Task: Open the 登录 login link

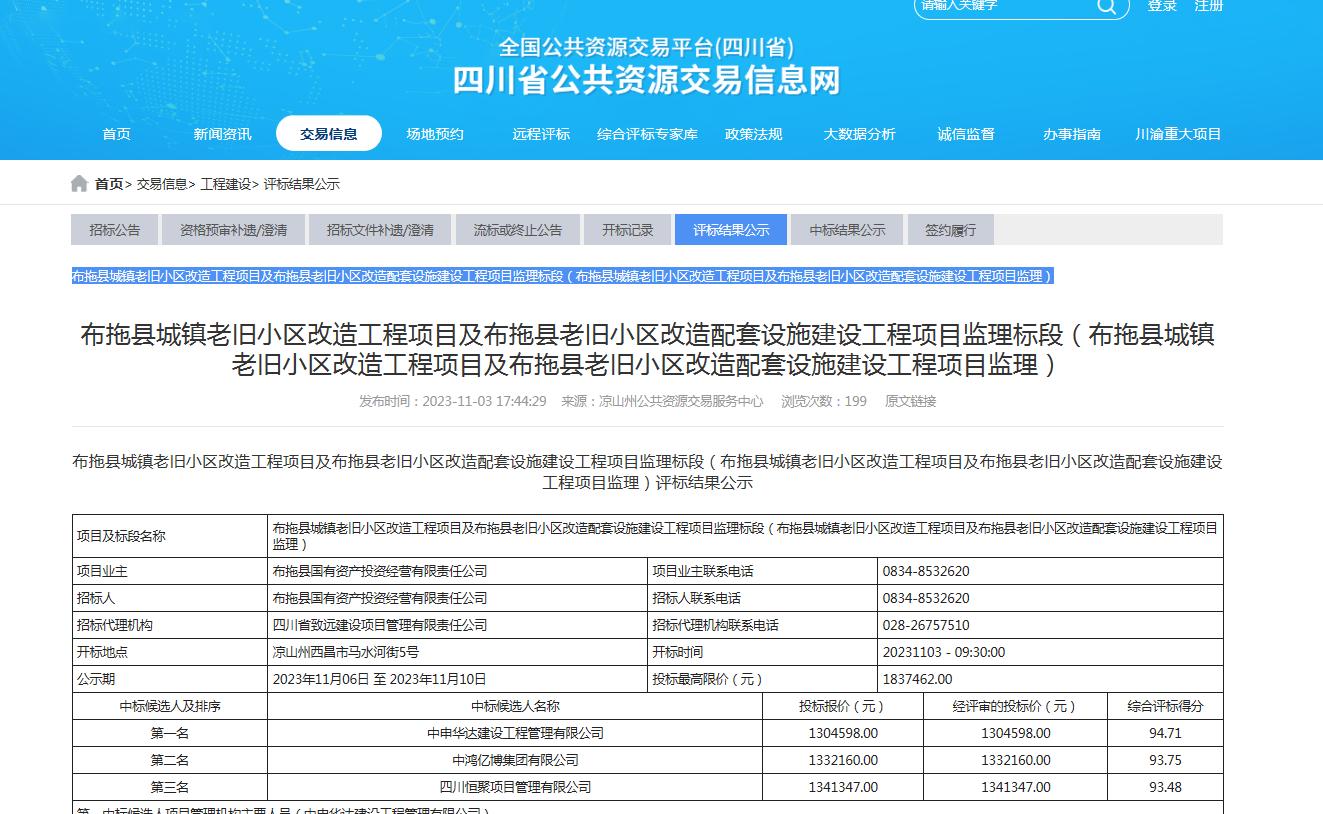Action: pyautogui.click(x=1162, y=6)
